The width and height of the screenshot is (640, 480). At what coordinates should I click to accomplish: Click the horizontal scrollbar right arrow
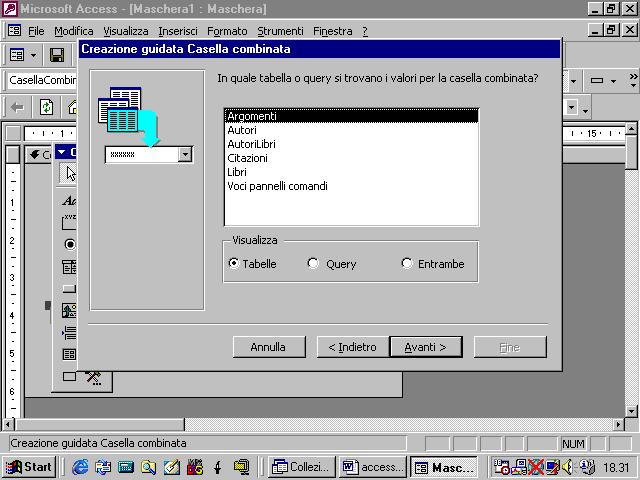tap(619, 424)
